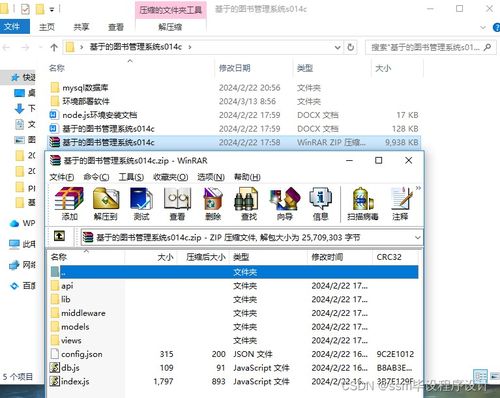Go up one level with the WinRAR up-arrow button
Image resolution: width=500 pixels, height=398 pixels.
point(59,236)
